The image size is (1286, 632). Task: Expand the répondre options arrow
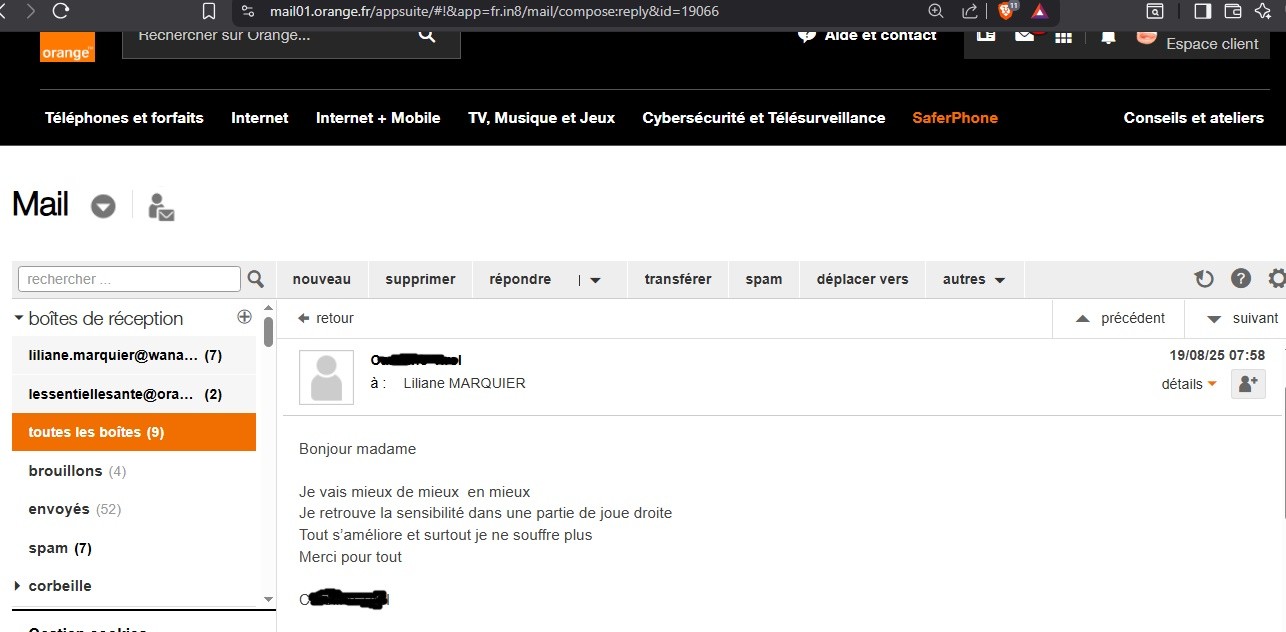pyautogui.click(x=595, y=280)
